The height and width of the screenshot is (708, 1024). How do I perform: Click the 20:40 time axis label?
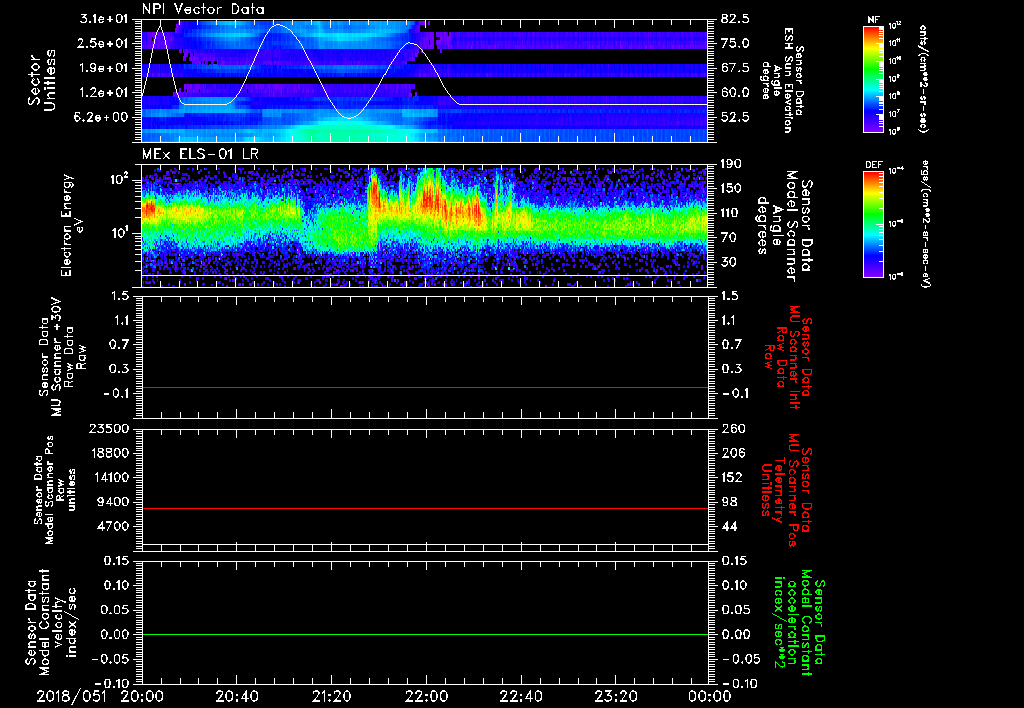pyautogui.click(x=236, y=696)
